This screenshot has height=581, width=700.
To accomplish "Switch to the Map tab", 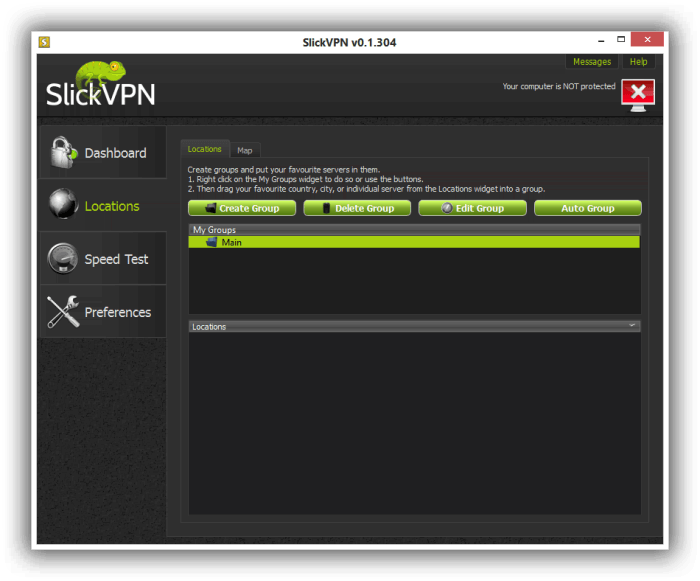I will [x=245, y=150].
